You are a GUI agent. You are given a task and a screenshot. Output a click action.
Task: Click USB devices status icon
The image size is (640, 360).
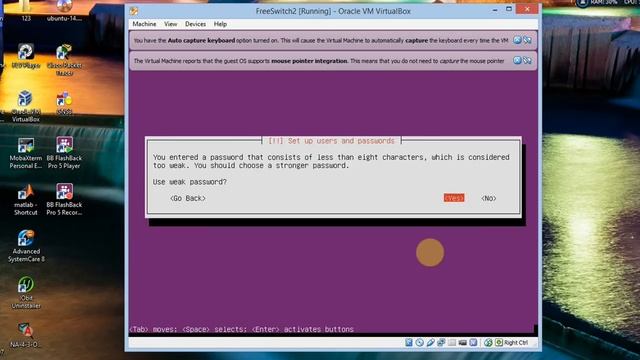tap(430, 342)
